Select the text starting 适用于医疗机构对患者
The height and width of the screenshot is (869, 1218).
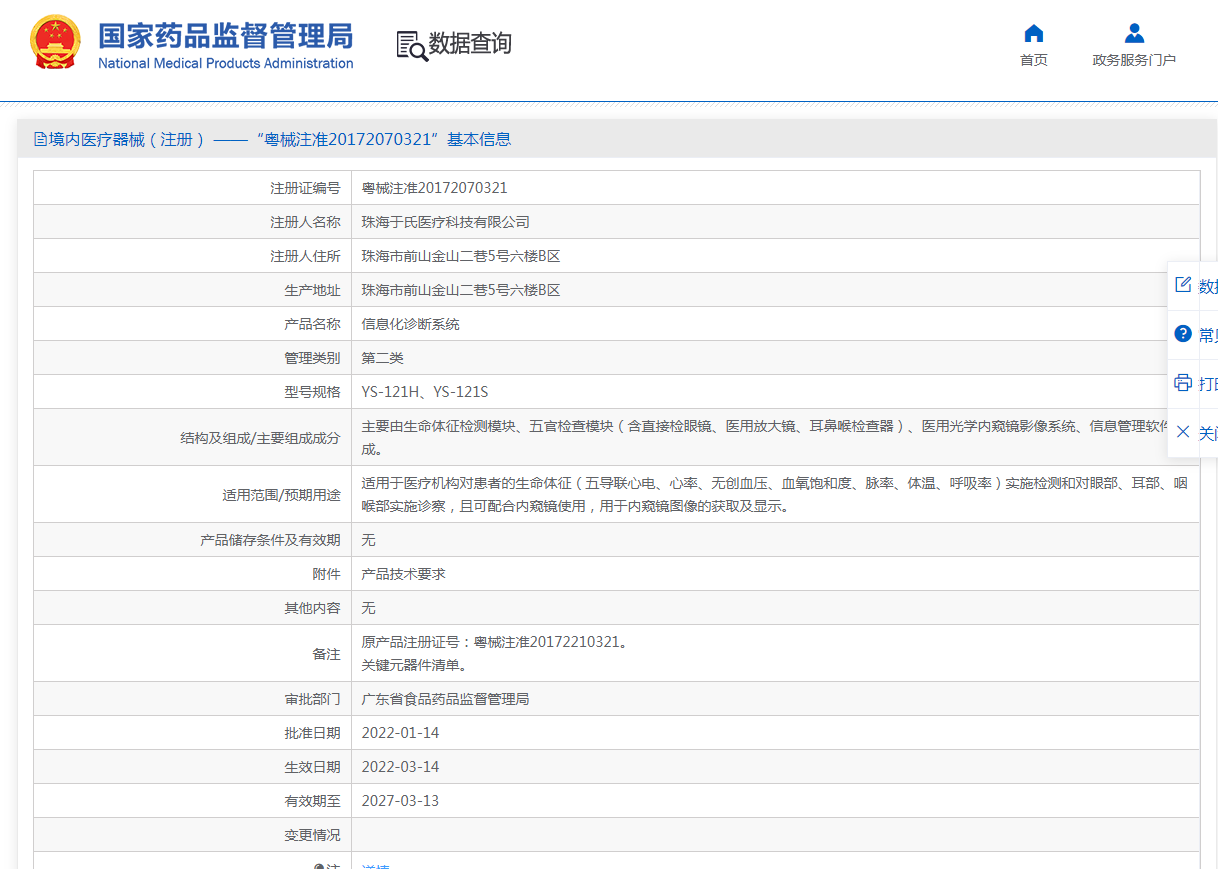pos(774,494)
